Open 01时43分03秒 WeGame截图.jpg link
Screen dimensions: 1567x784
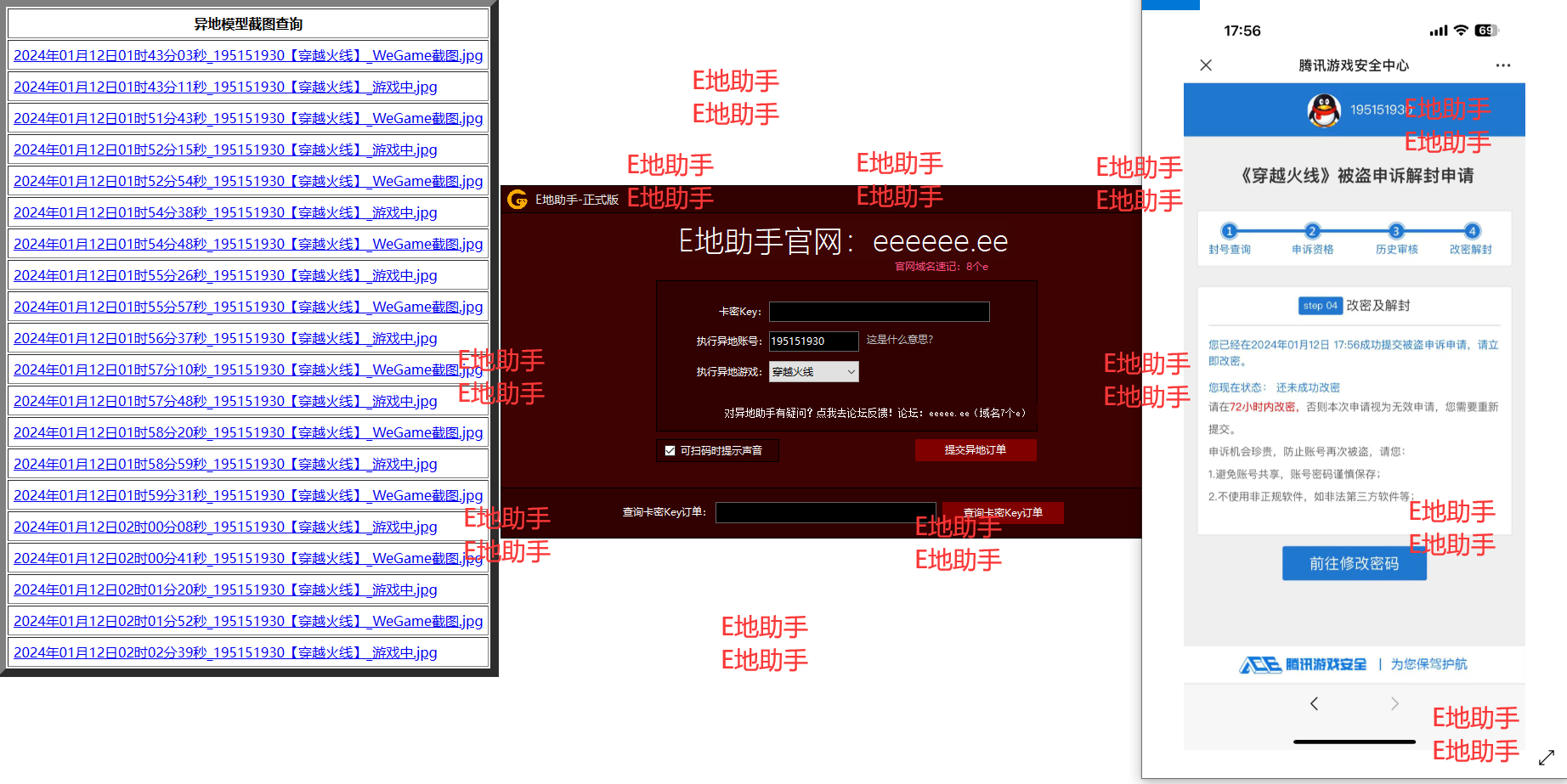(x=248, y=55)
